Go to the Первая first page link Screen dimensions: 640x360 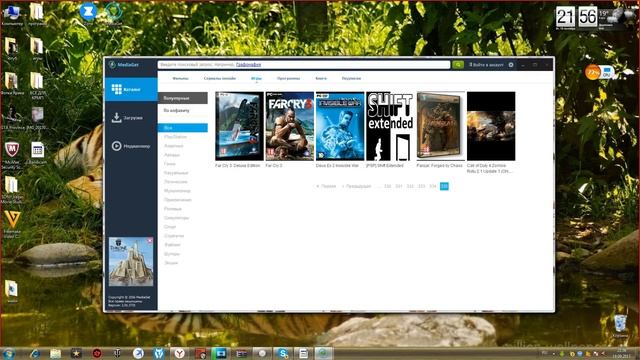pos(326,186)
